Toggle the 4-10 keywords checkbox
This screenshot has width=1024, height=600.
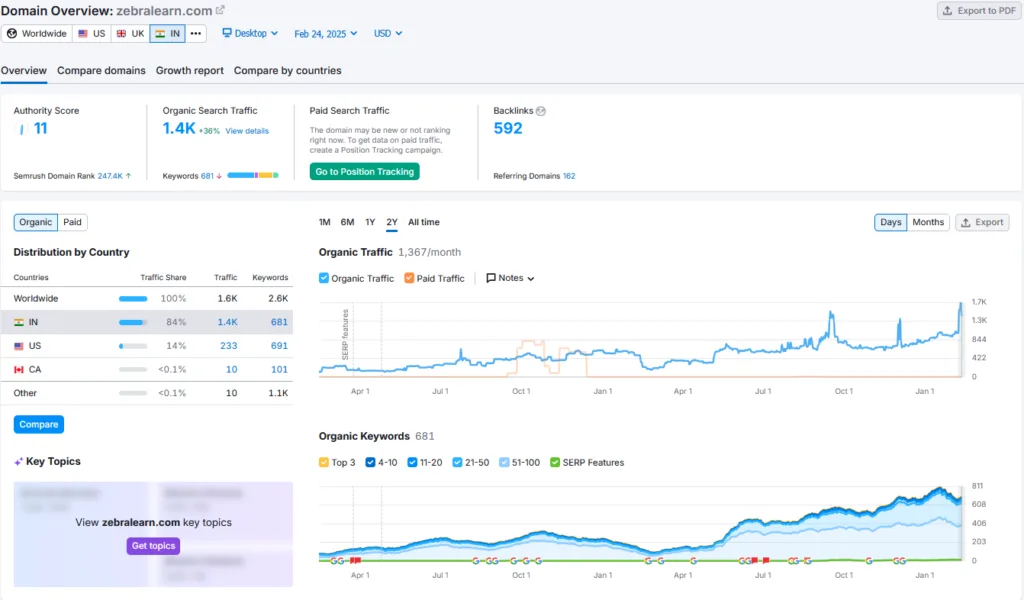click(370, 462)
